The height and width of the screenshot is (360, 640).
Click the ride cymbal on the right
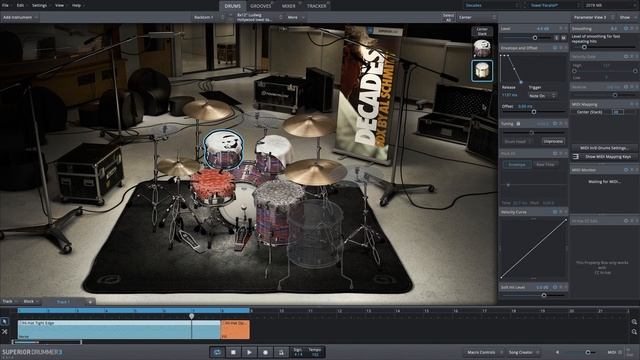coord(315,171)
